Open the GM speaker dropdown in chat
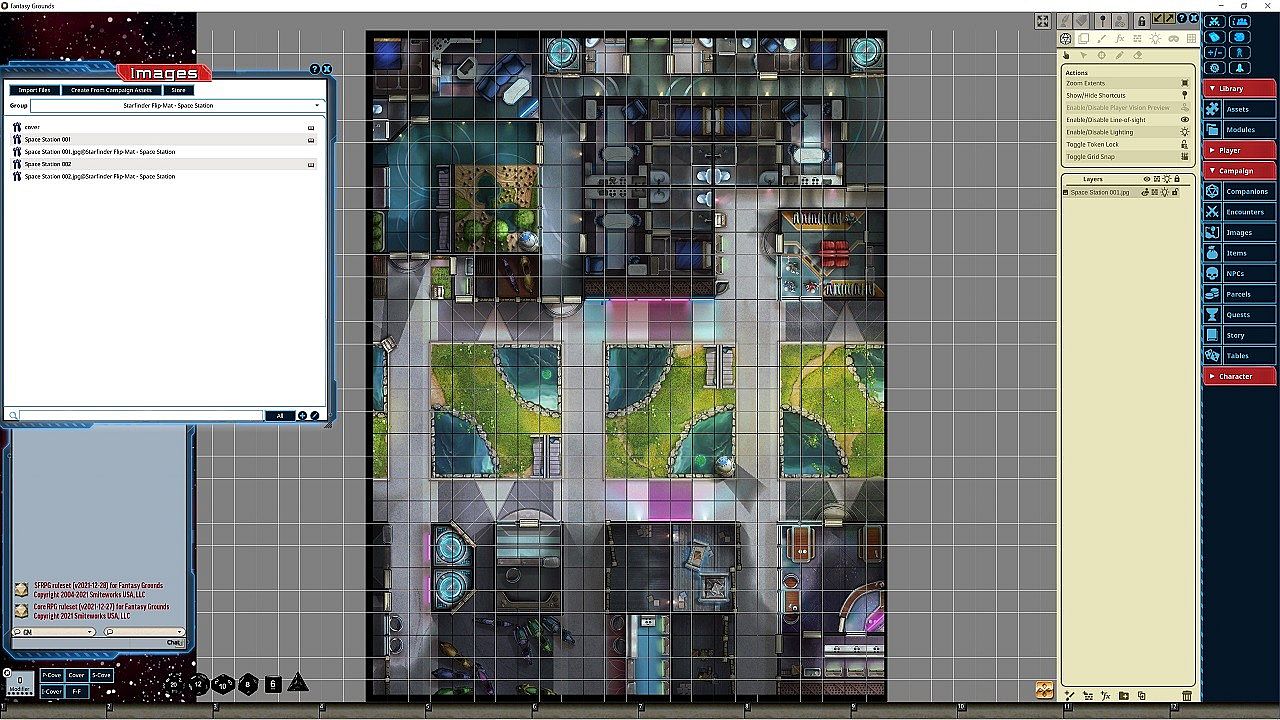1280x720 pixels. point(54,632)
